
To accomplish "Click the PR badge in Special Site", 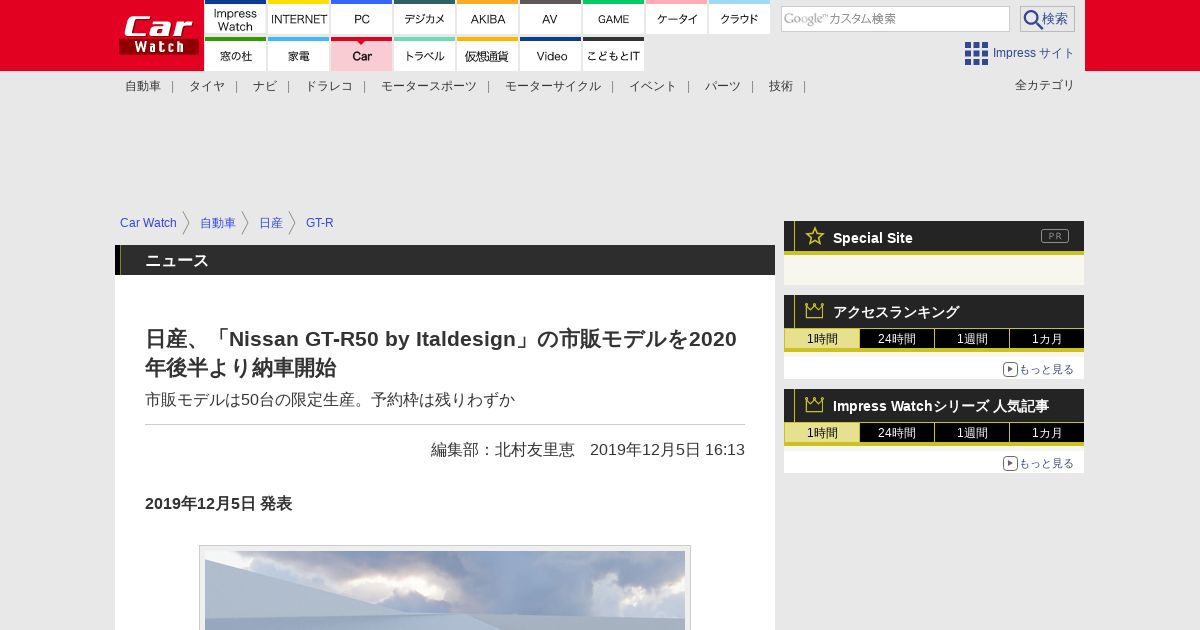I will point(1055,236).
